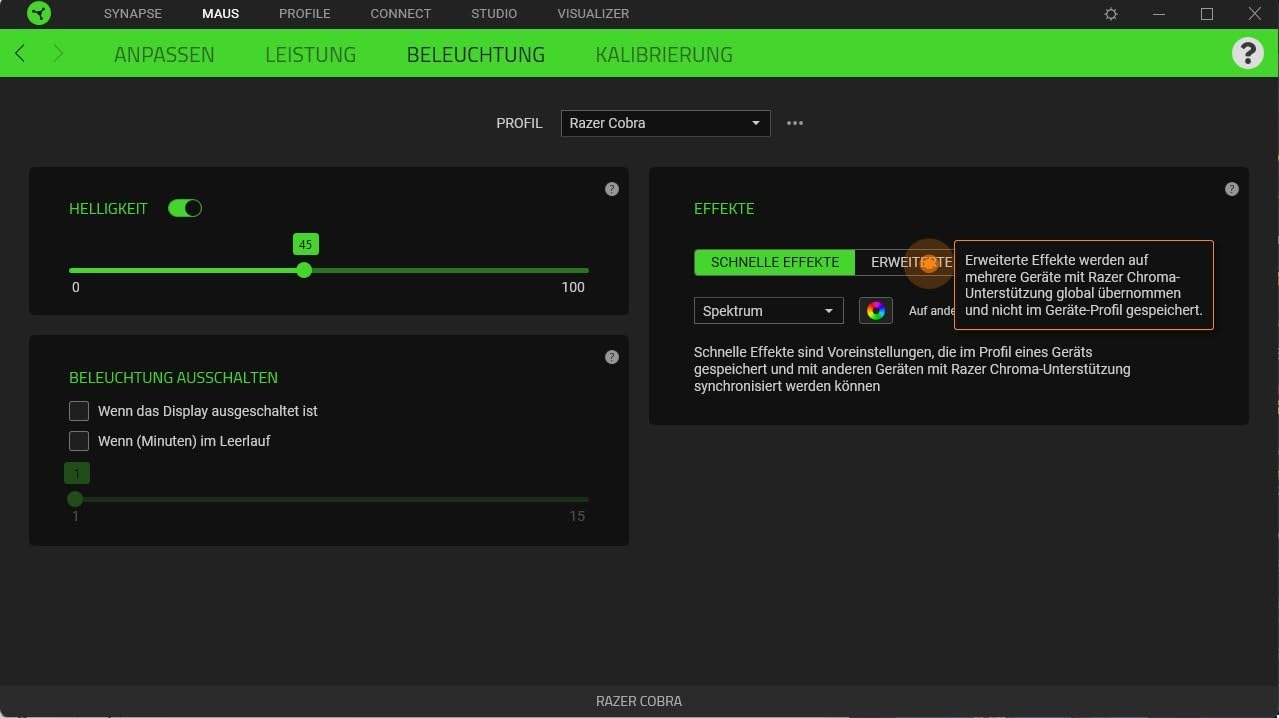Open the Studio tab
Image resolution: width=1279 pixels, height=718 pixels.
[494, 14]
